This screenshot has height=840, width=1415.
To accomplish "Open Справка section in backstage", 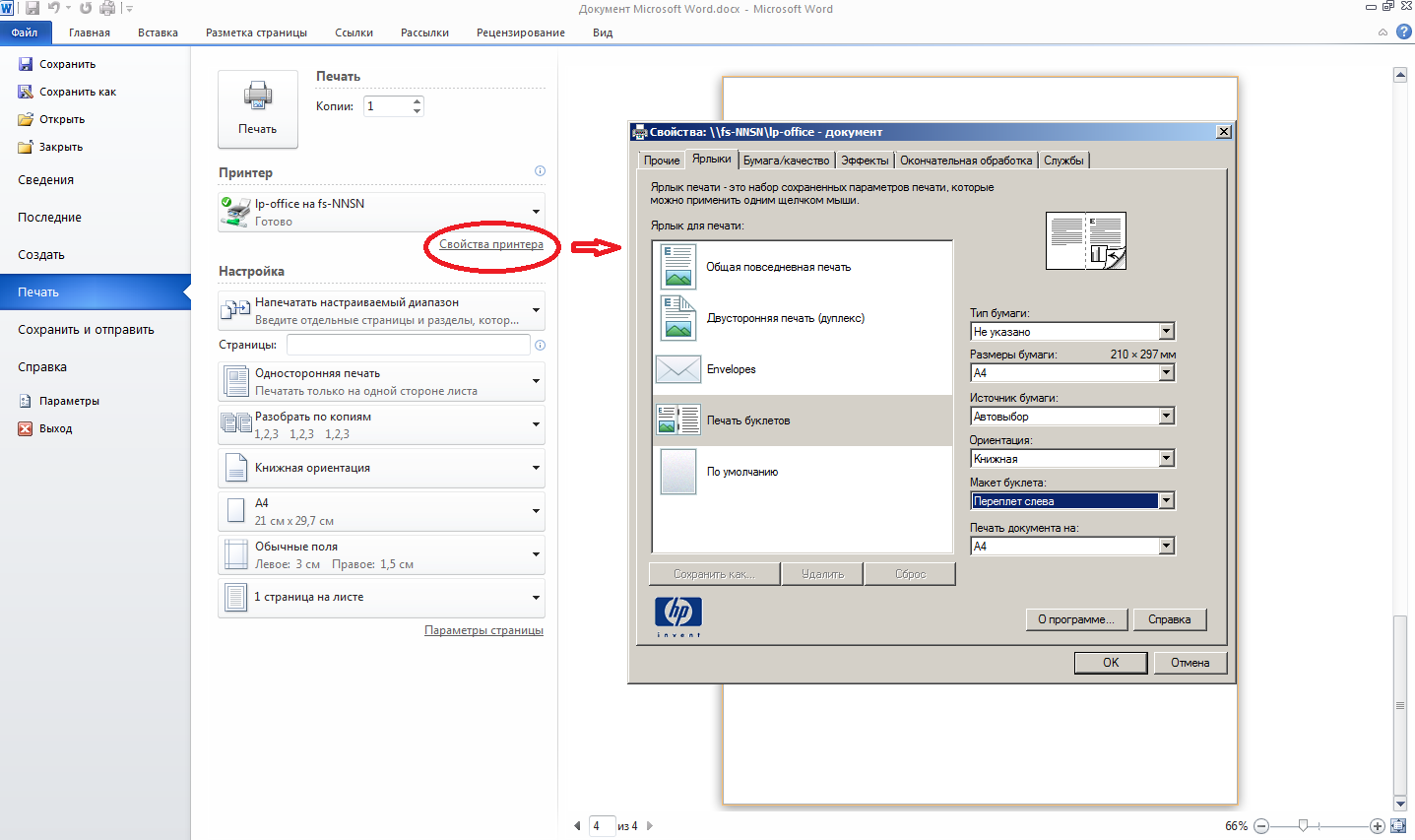I will [x=95, y=367].
